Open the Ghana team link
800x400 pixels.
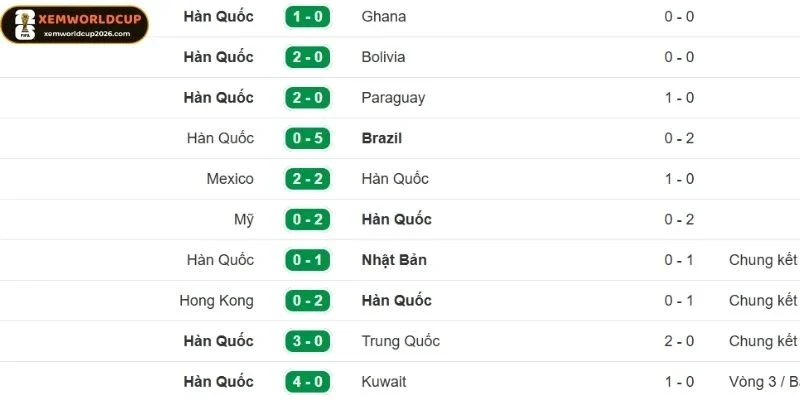384,17
